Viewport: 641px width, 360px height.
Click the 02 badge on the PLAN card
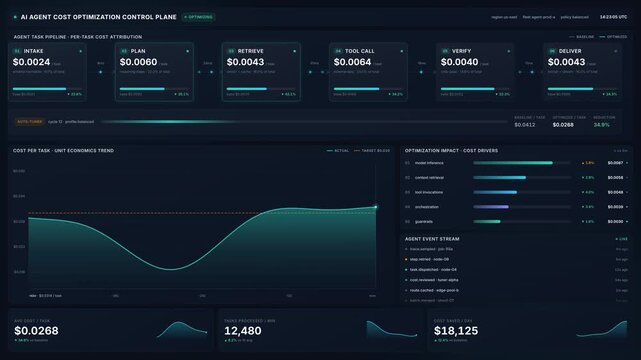pyautogui.click(x=124, y=51)
